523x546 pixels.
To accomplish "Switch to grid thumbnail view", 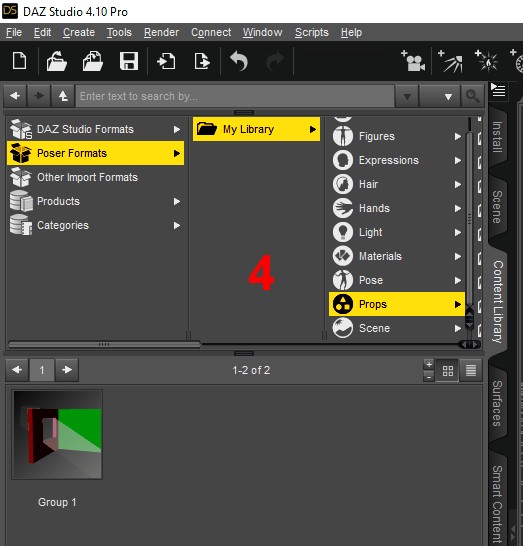I will point(447,371).
